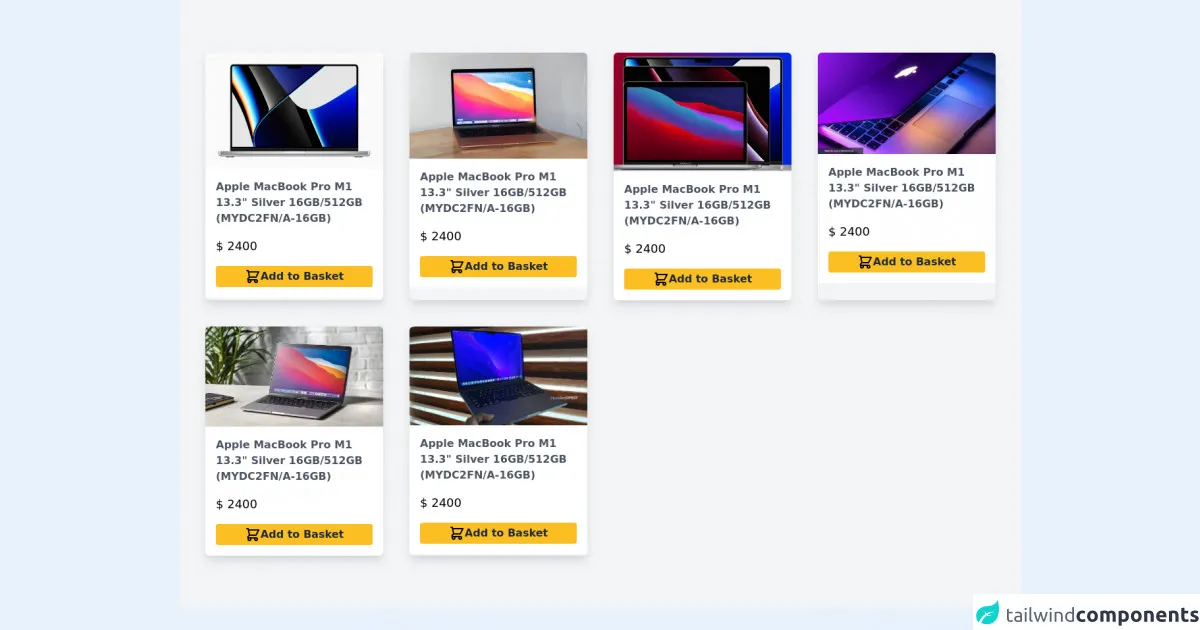This screenshot has width=1200, height=630.
Task: Open the hand-held MacBook image
Action: 498,376
